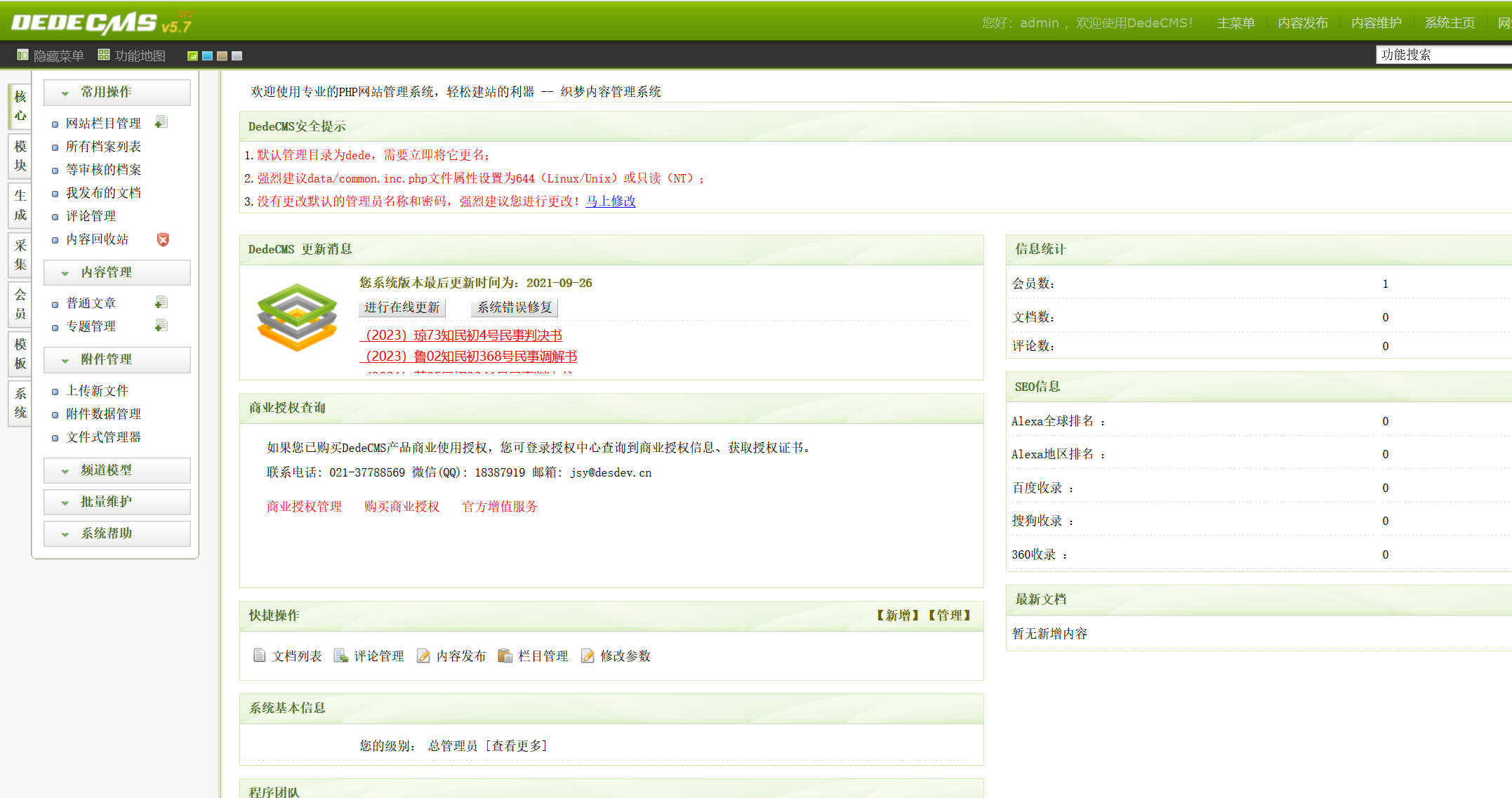
Task: Open 评论管理 in sidebar menu
Action: (91, 215)
